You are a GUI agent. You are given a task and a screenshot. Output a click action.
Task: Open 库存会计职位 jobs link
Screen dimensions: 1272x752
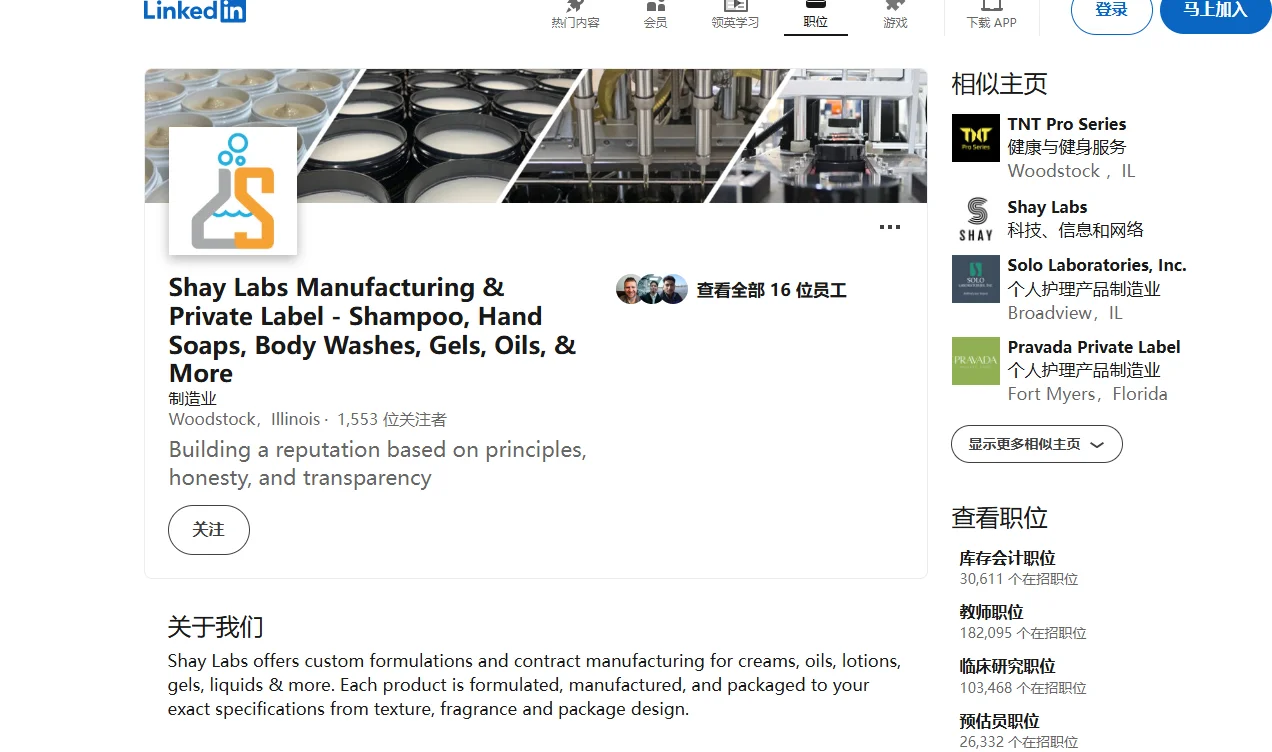[x=1008, y=558]
